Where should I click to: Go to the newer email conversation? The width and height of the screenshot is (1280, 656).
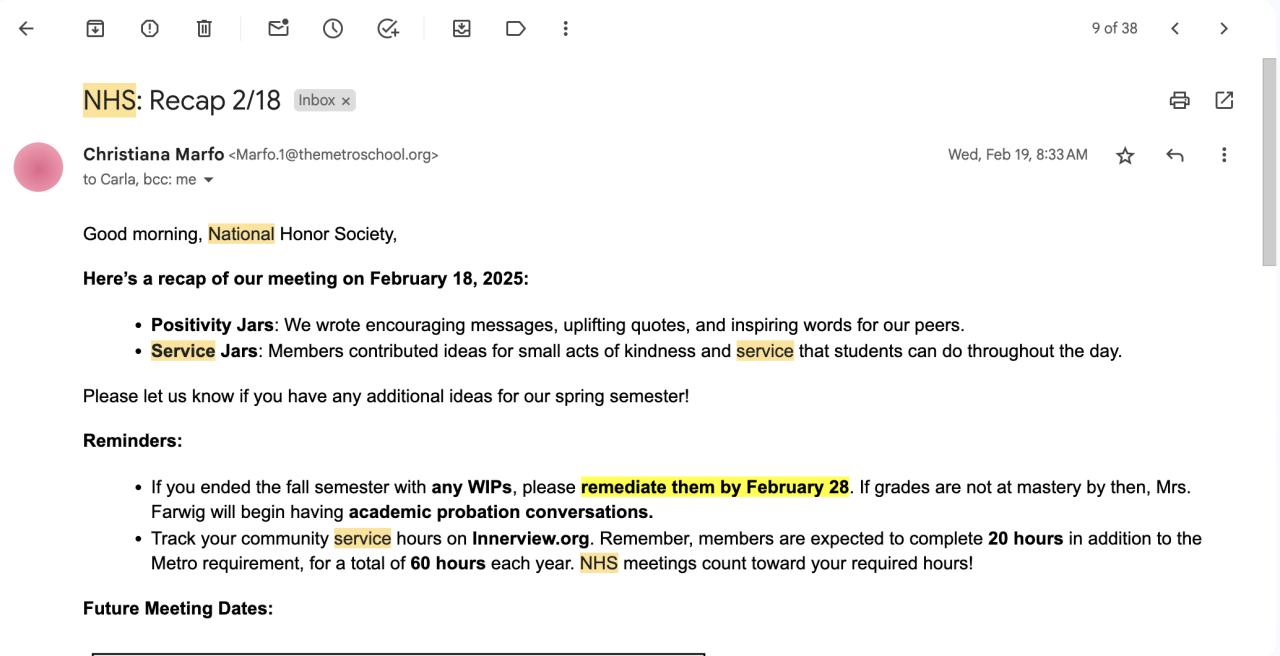click(x=1175, y=29)
